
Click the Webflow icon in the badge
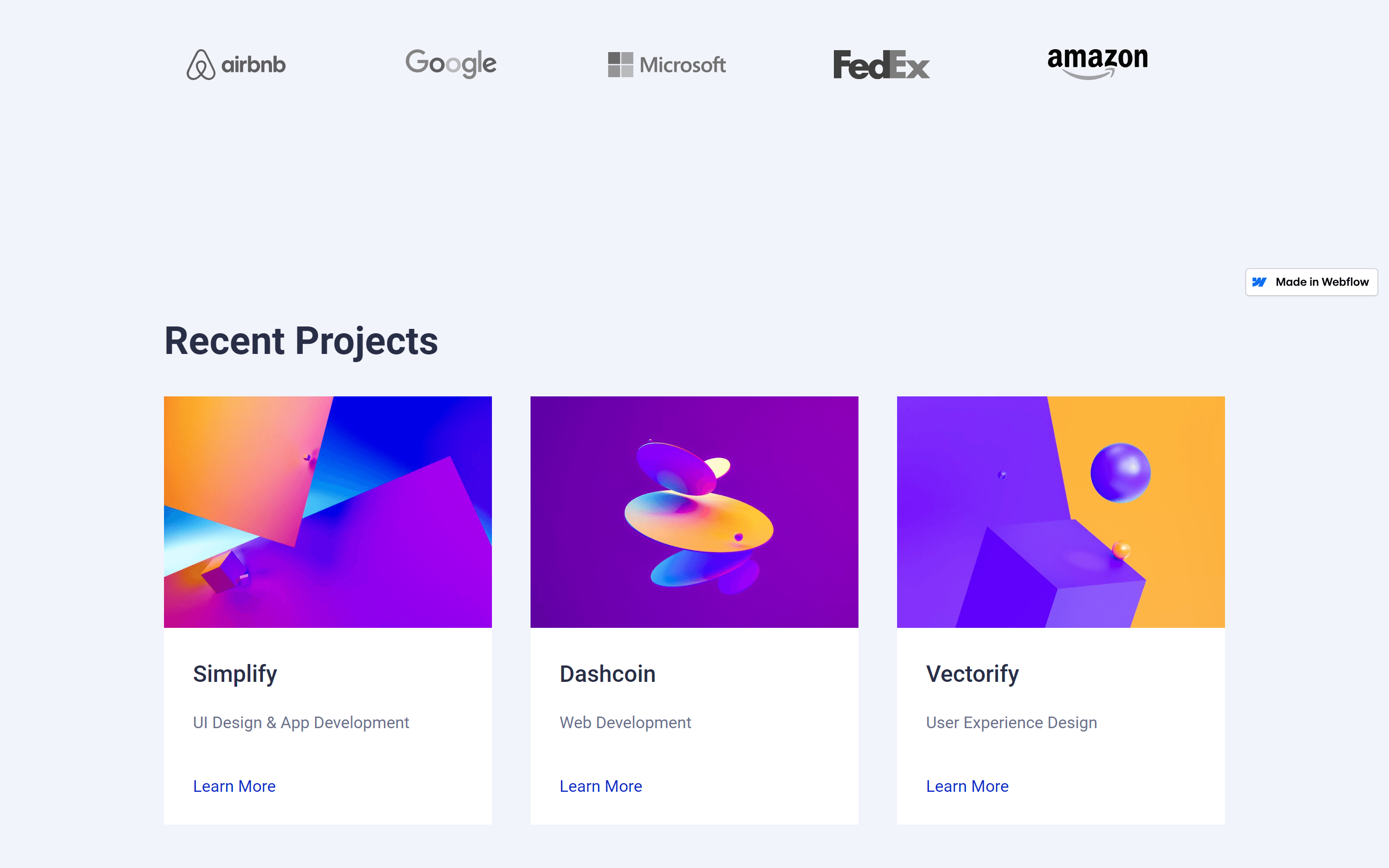[1259, 282]
